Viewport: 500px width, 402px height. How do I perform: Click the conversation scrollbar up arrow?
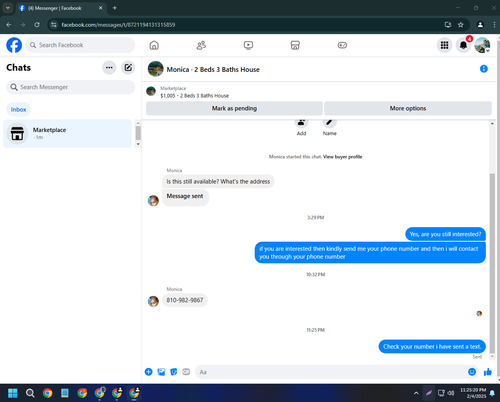[x=492, y=123]
